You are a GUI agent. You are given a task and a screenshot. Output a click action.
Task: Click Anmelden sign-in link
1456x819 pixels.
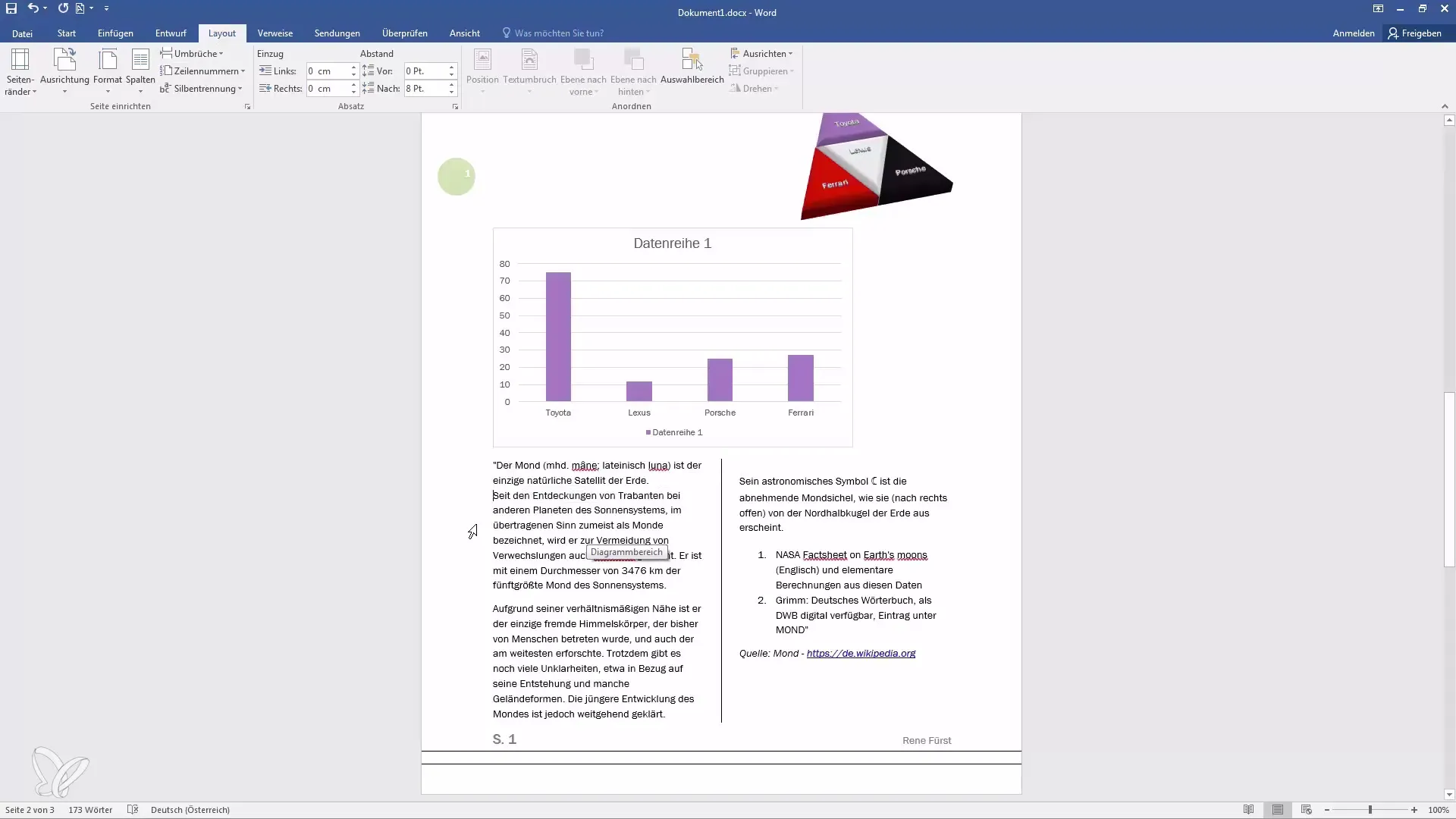(x=1353, y=33)
